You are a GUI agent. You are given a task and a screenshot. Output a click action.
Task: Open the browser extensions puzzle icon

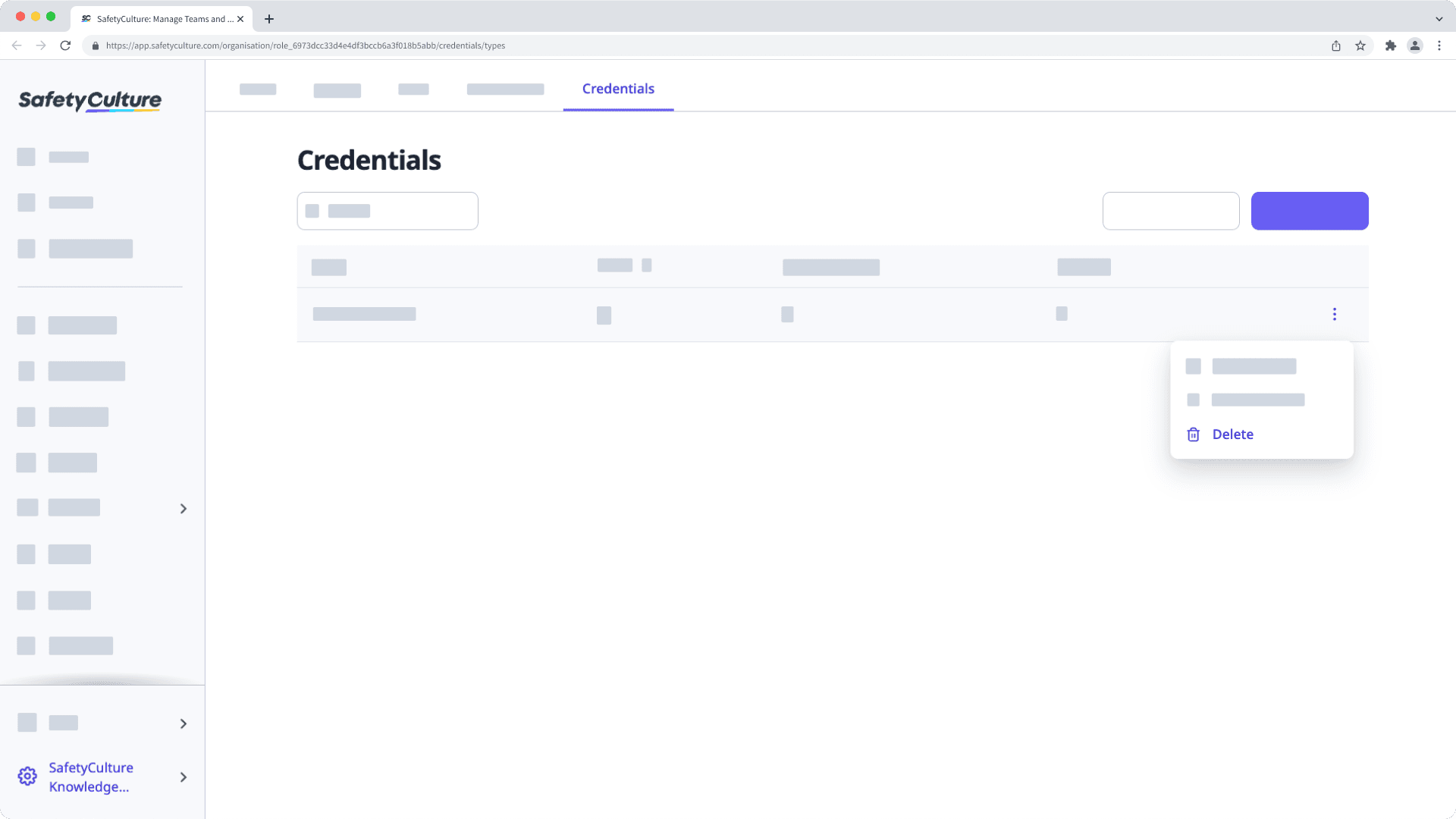click(1392, 45)
